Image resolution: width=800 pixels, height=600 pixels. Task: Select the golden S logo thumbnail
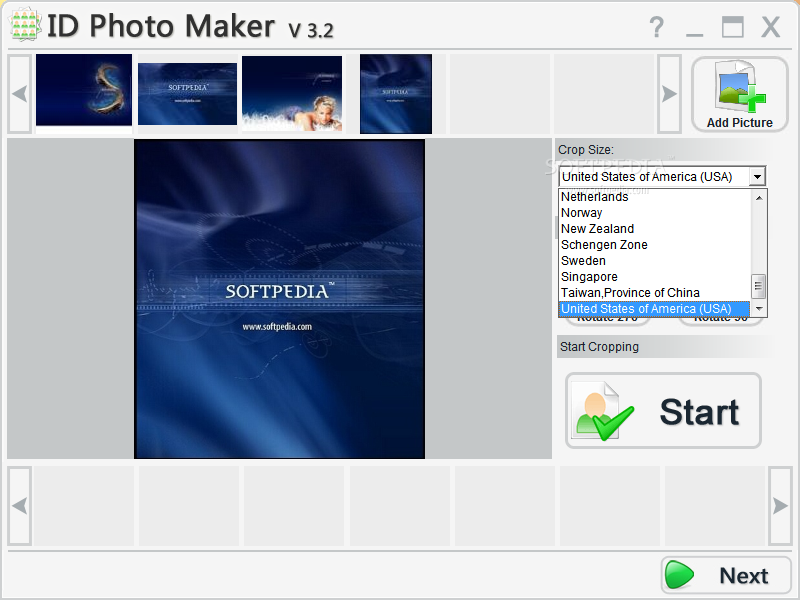(84, 90)
